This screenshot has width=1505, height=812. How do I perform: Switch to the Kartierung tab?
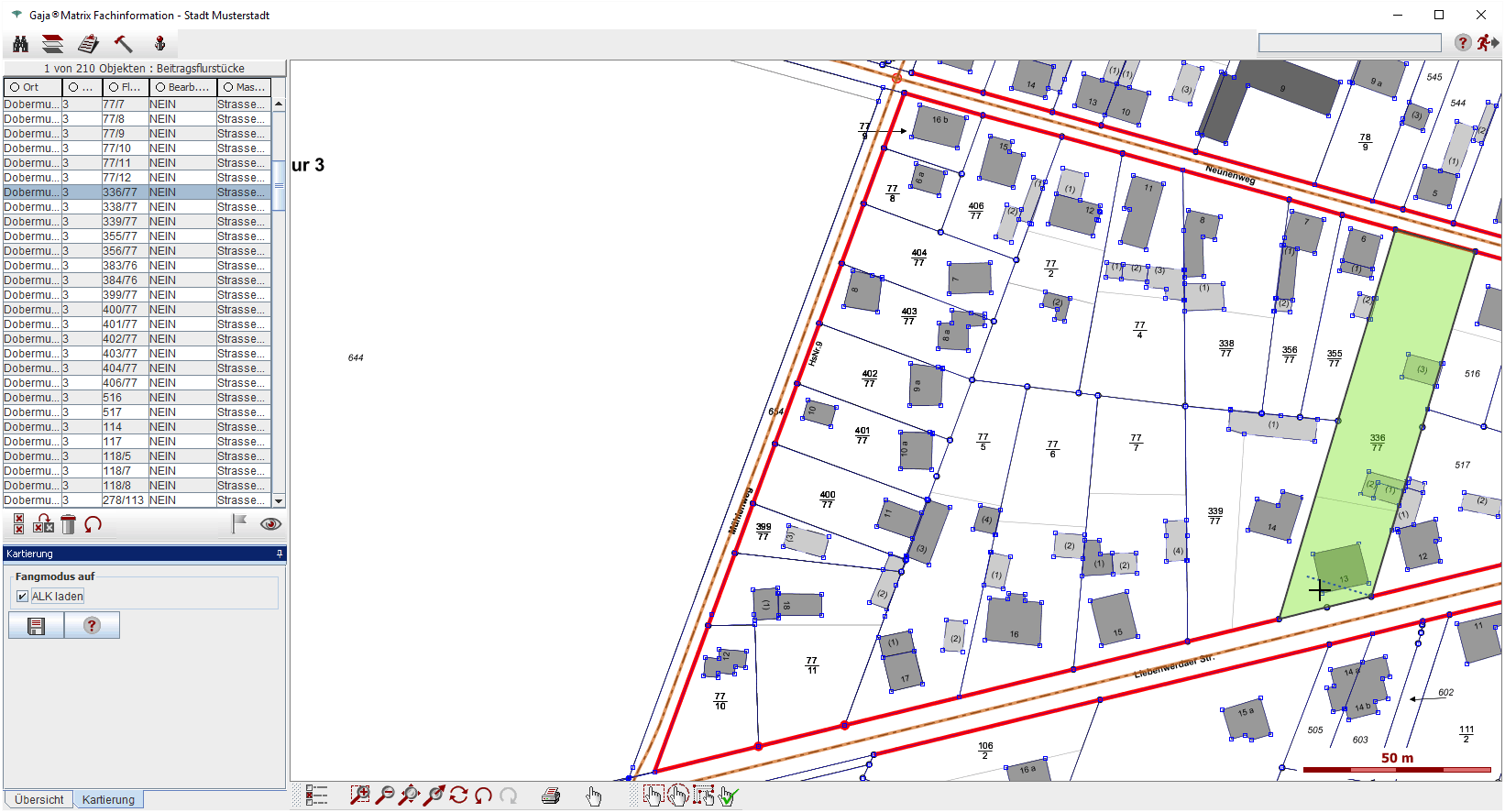click(108, 800)
